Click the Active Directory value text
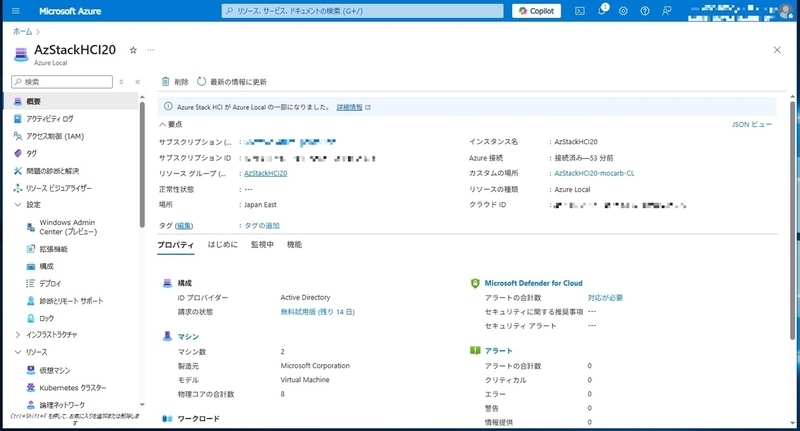Viewport: 800px width, 431px height. click(x=305, y=297)
